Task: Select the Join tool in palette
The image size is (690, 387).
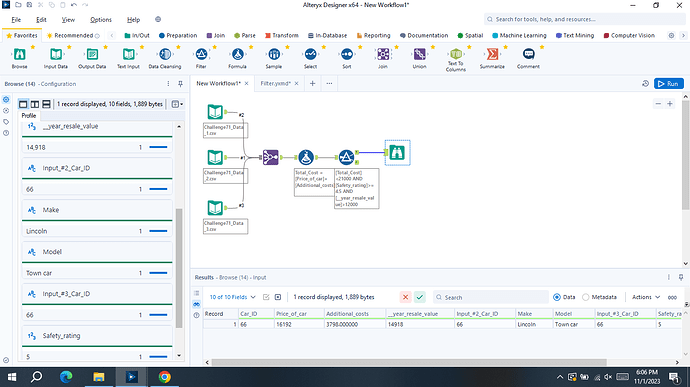Action: coord(383,55)
